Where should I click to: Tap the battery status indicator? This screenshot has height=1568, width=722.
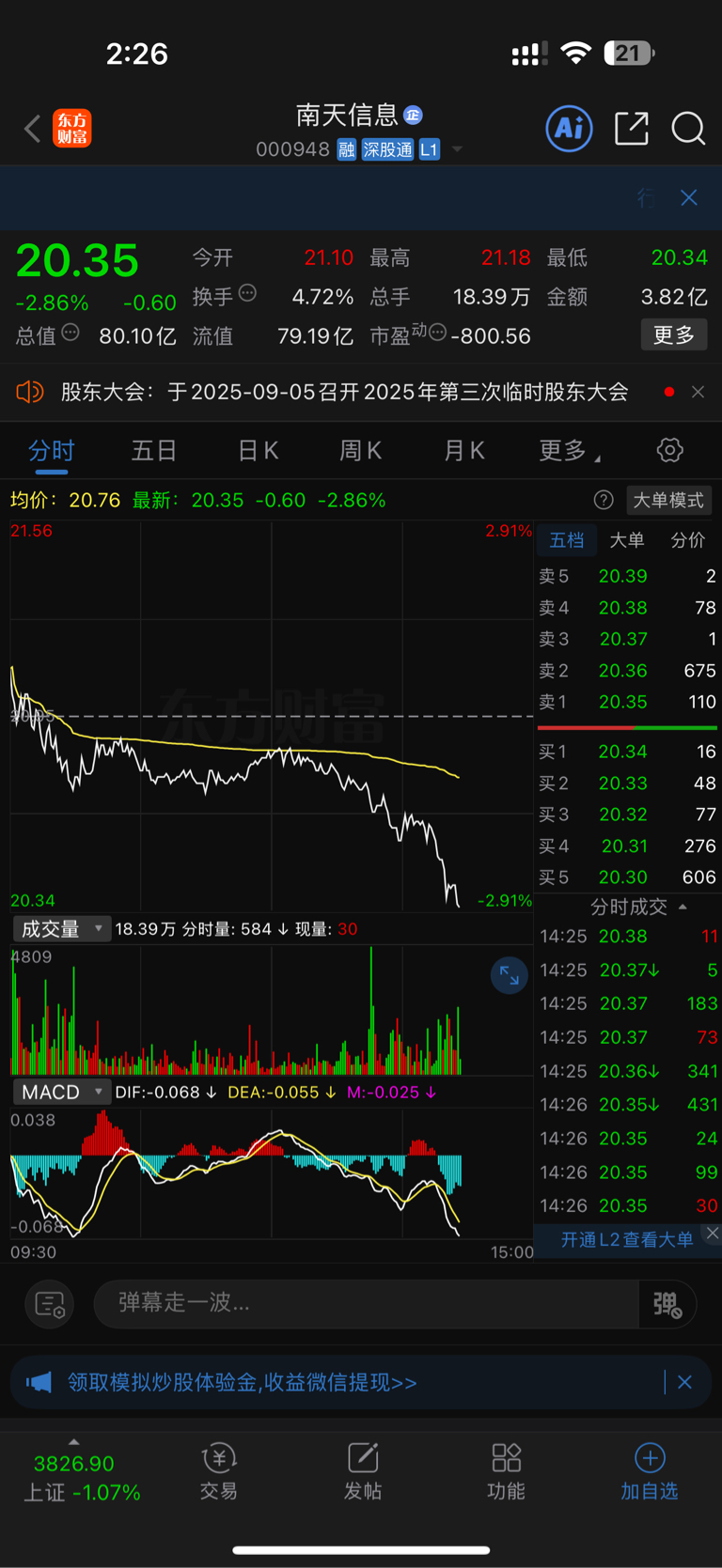[x=629, y=54]
